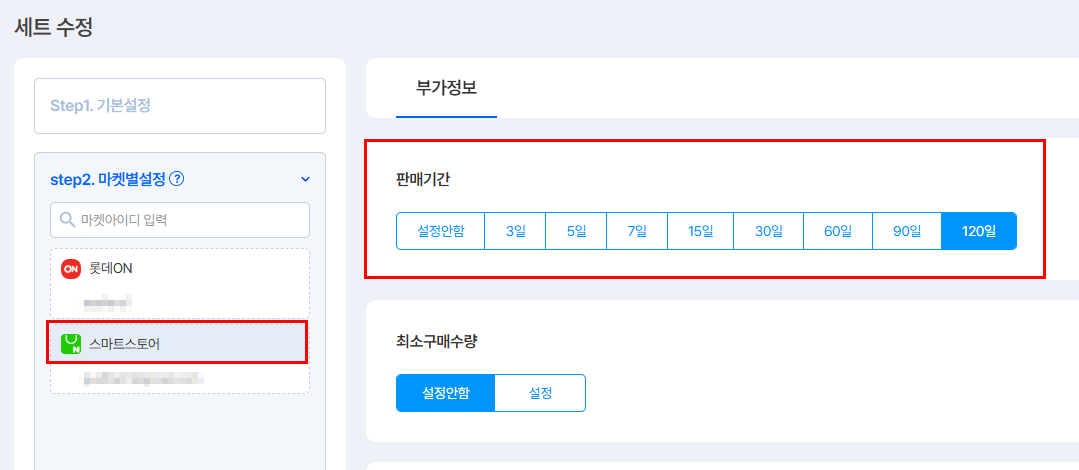This screenshot has height=470, width=1079.
Task: Toggle 최소구매수량 to 설정안함
Action: click(x=445, y=393)
